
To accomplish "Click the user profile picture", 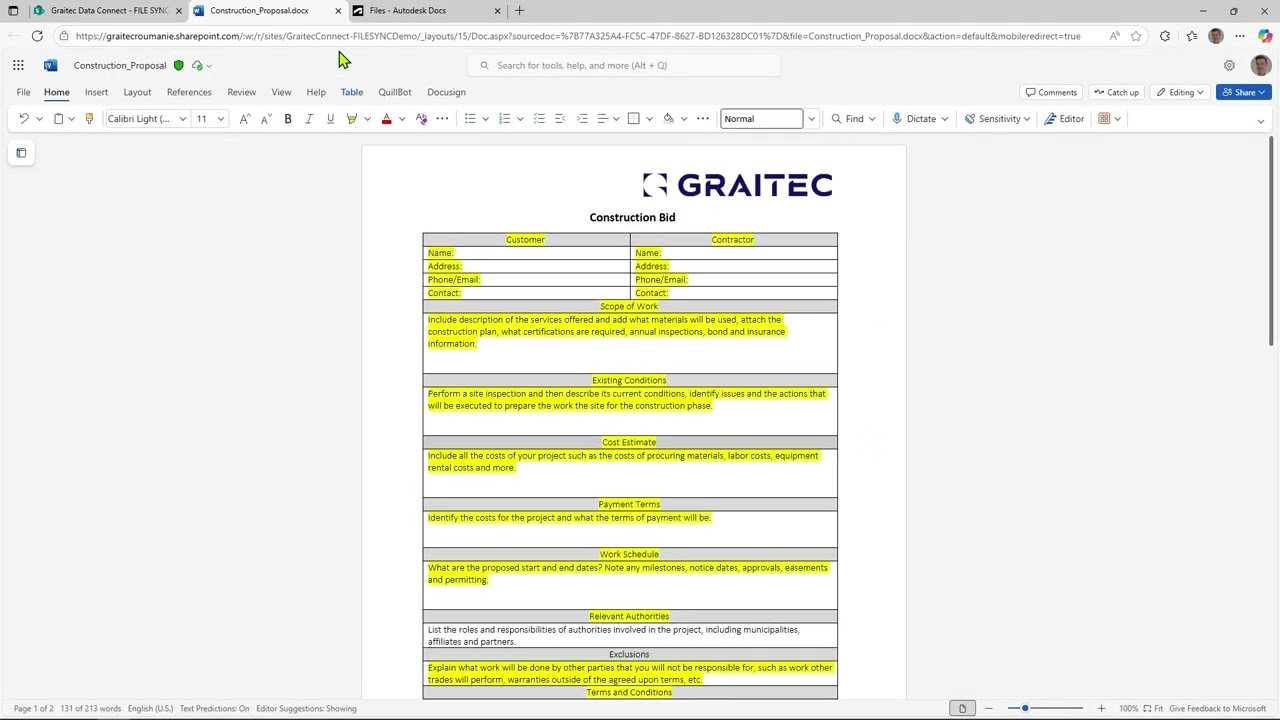I will 1260,65.
